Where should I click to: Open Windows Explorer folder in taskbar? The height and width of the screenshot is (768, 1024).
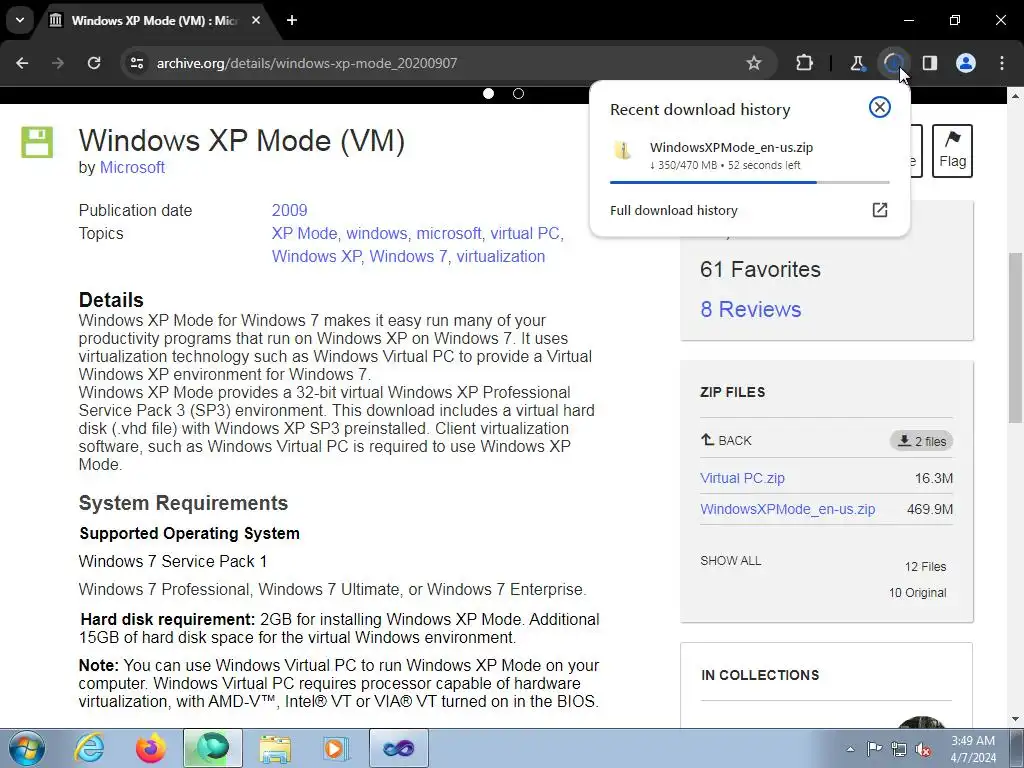[275, 748]
